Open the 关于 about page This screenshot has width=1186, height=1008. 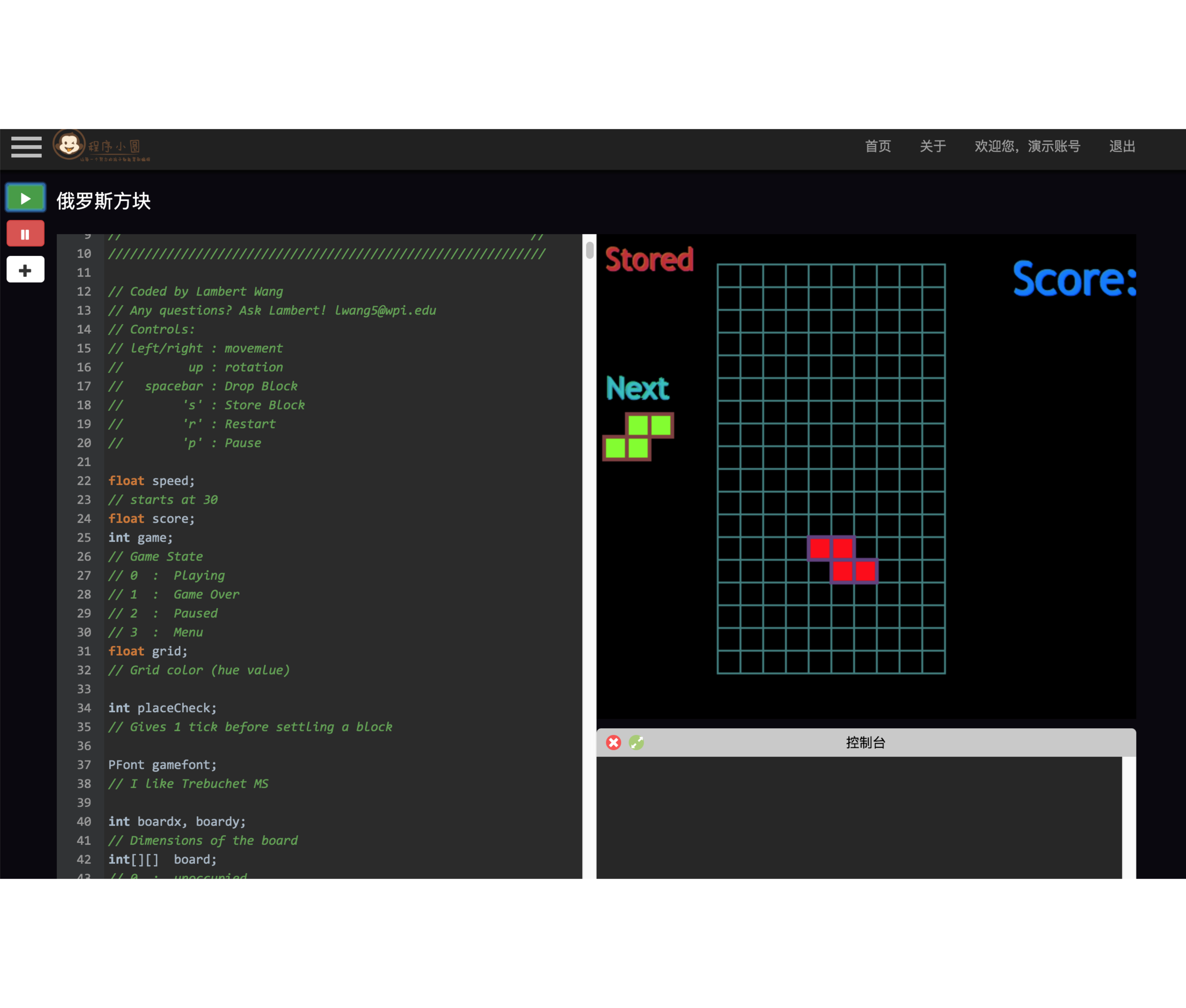(x=932, y=146)
